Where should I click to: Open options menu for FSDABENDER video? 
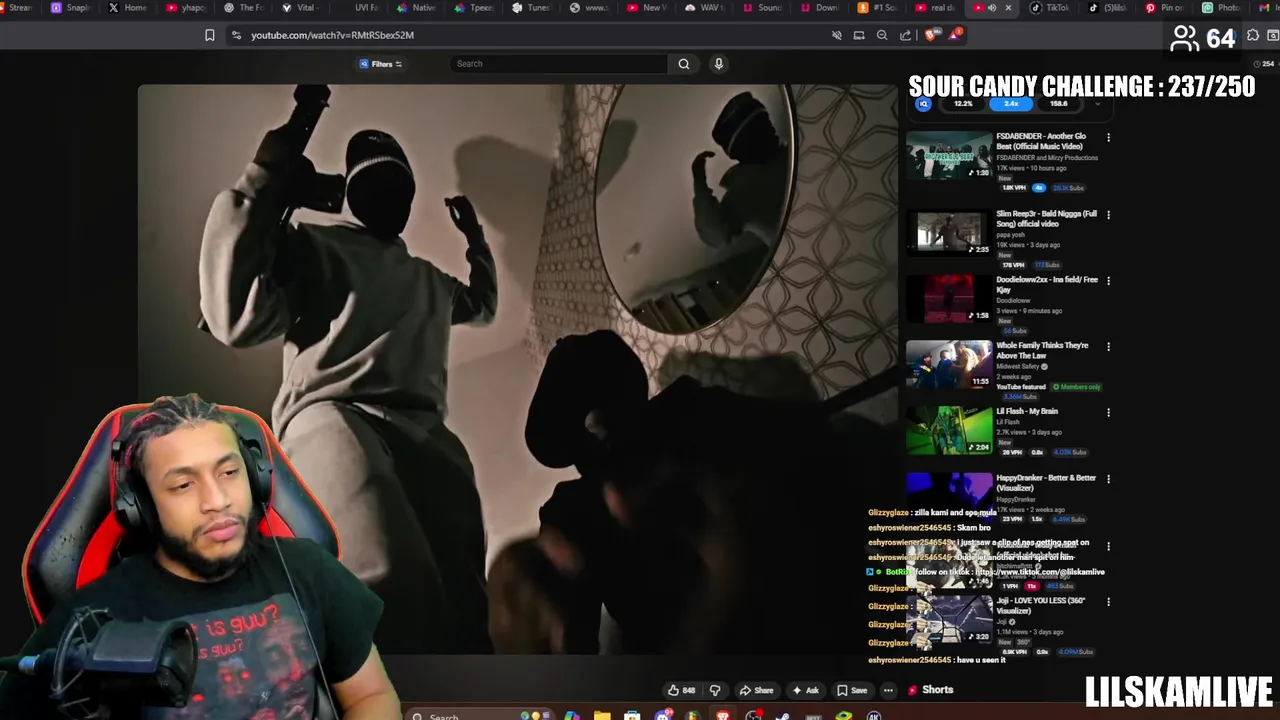[1108, 137]
